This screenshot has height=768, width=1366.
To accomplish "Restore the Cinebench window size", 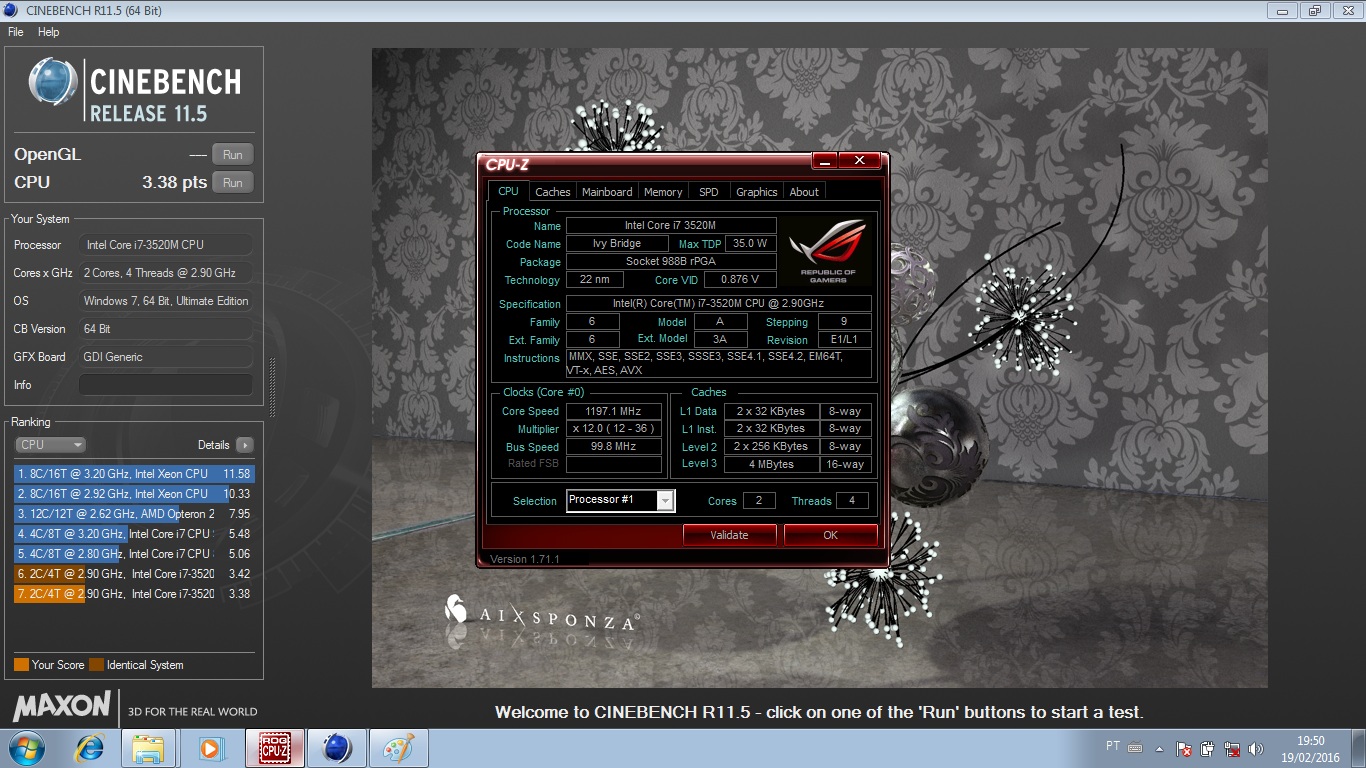I will coord(1315,11).
